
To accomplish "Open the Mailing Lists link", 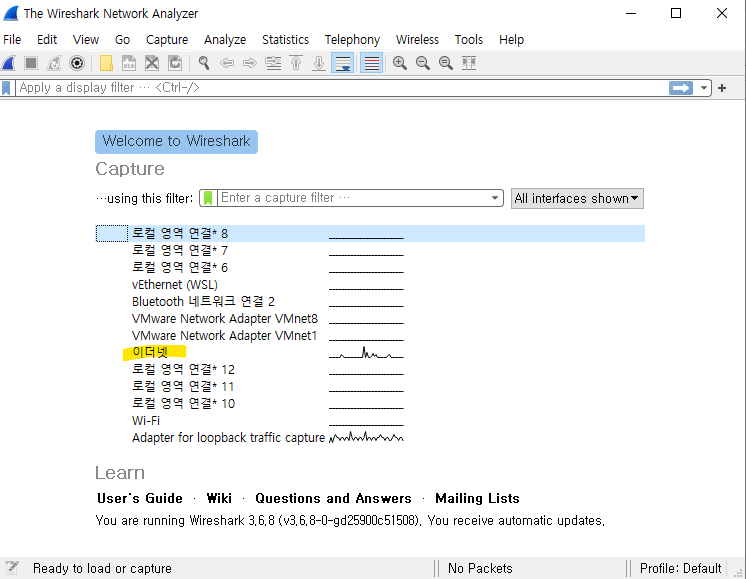I will coord(477,498).
